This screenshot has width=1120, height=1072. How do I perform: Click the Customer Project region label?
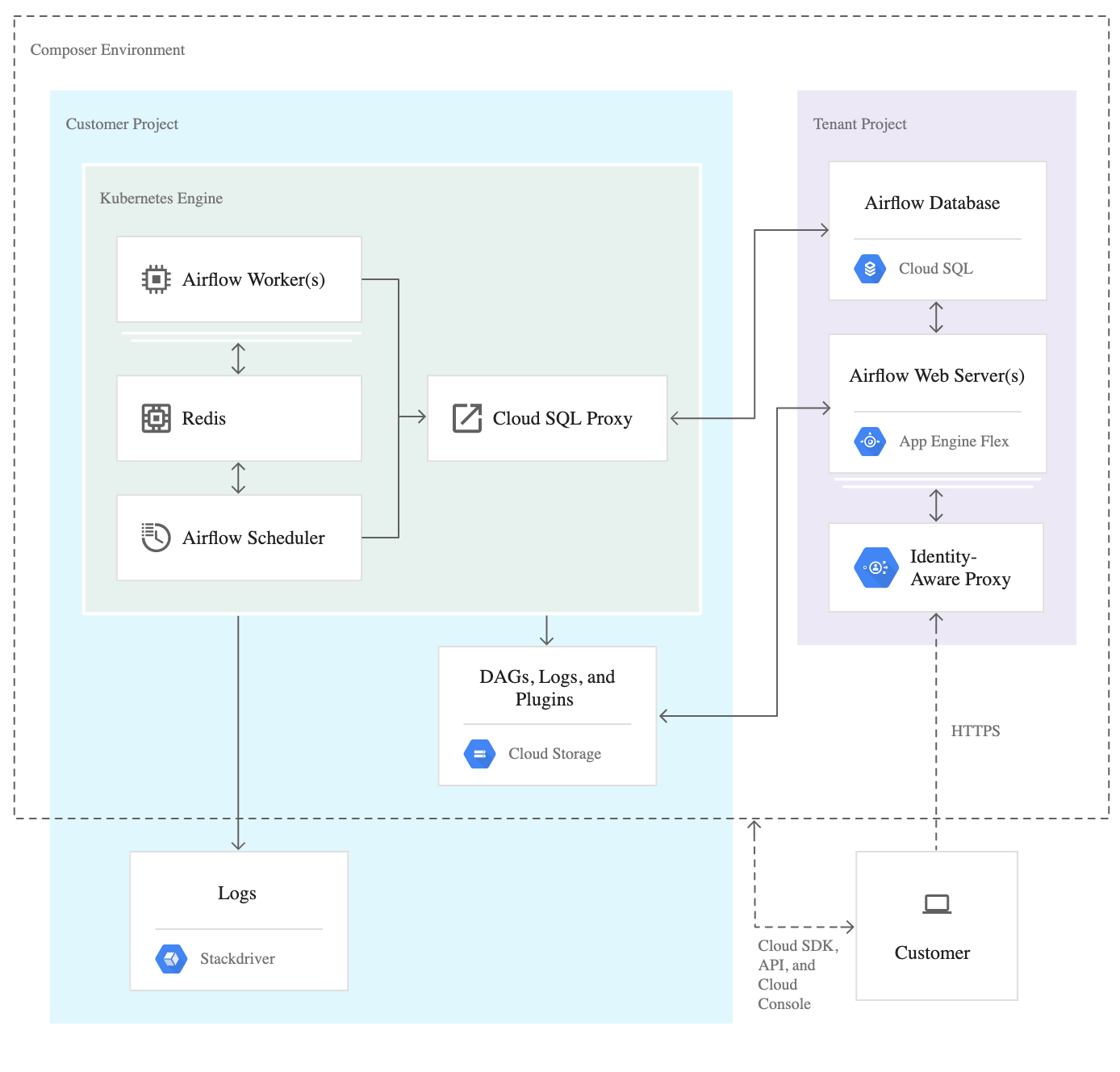122,124
